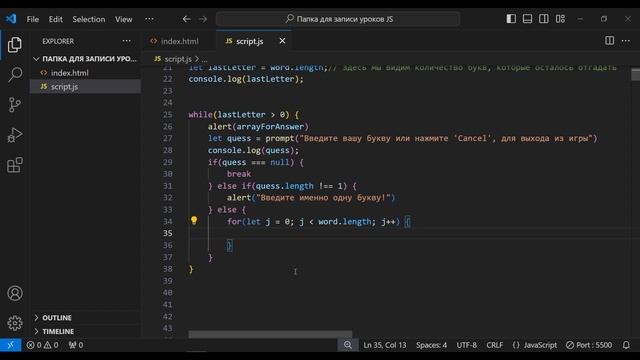Image resolution: width=640 pixels, height=360 pixels.
Task: Click 'console.log(lastLetter);' on line 22
Action: tap(246, 79)
